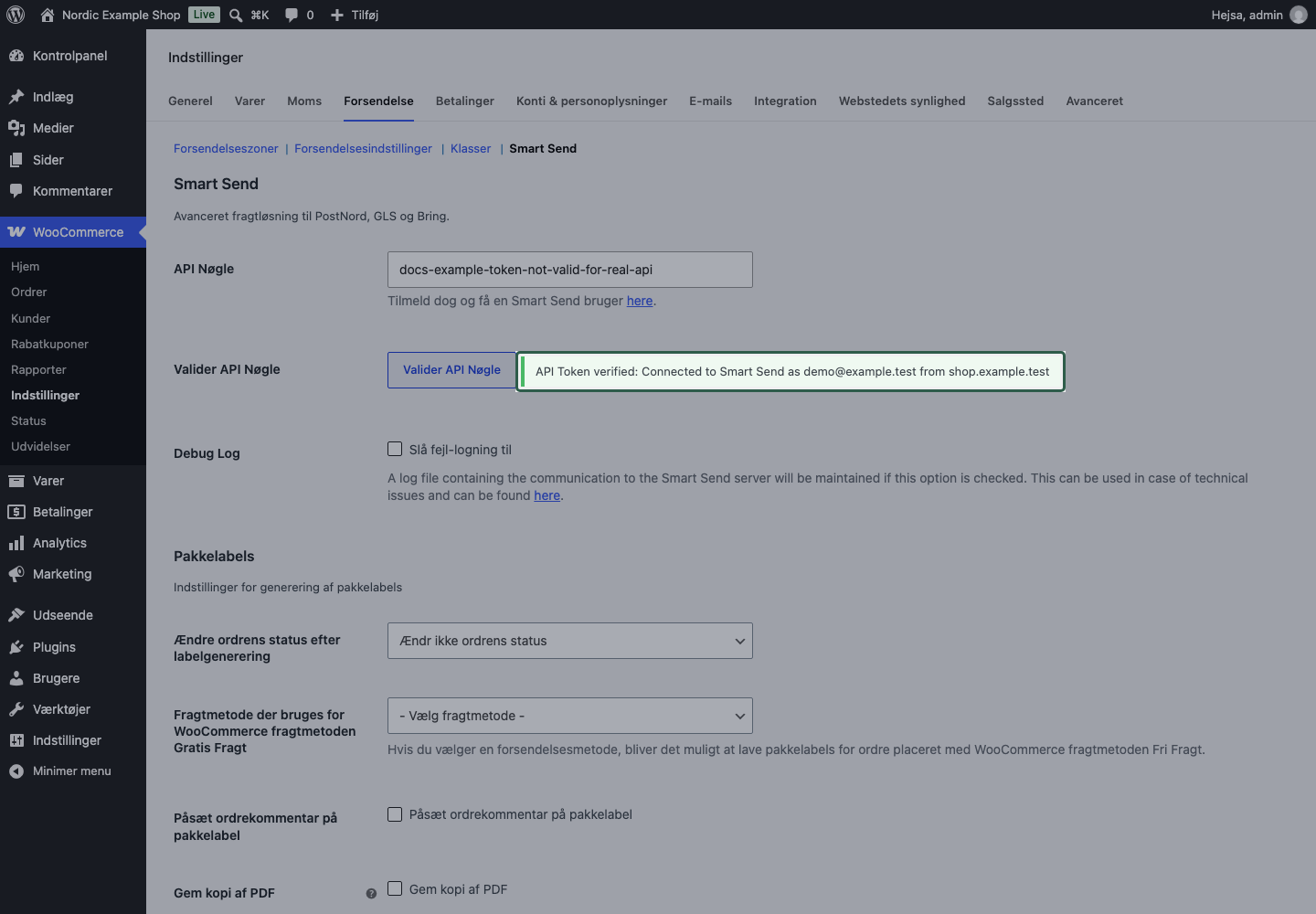This screenshot has width=1316, height=914.
Task: Click the Marketing megaphone icon
Action: (16, 574)
